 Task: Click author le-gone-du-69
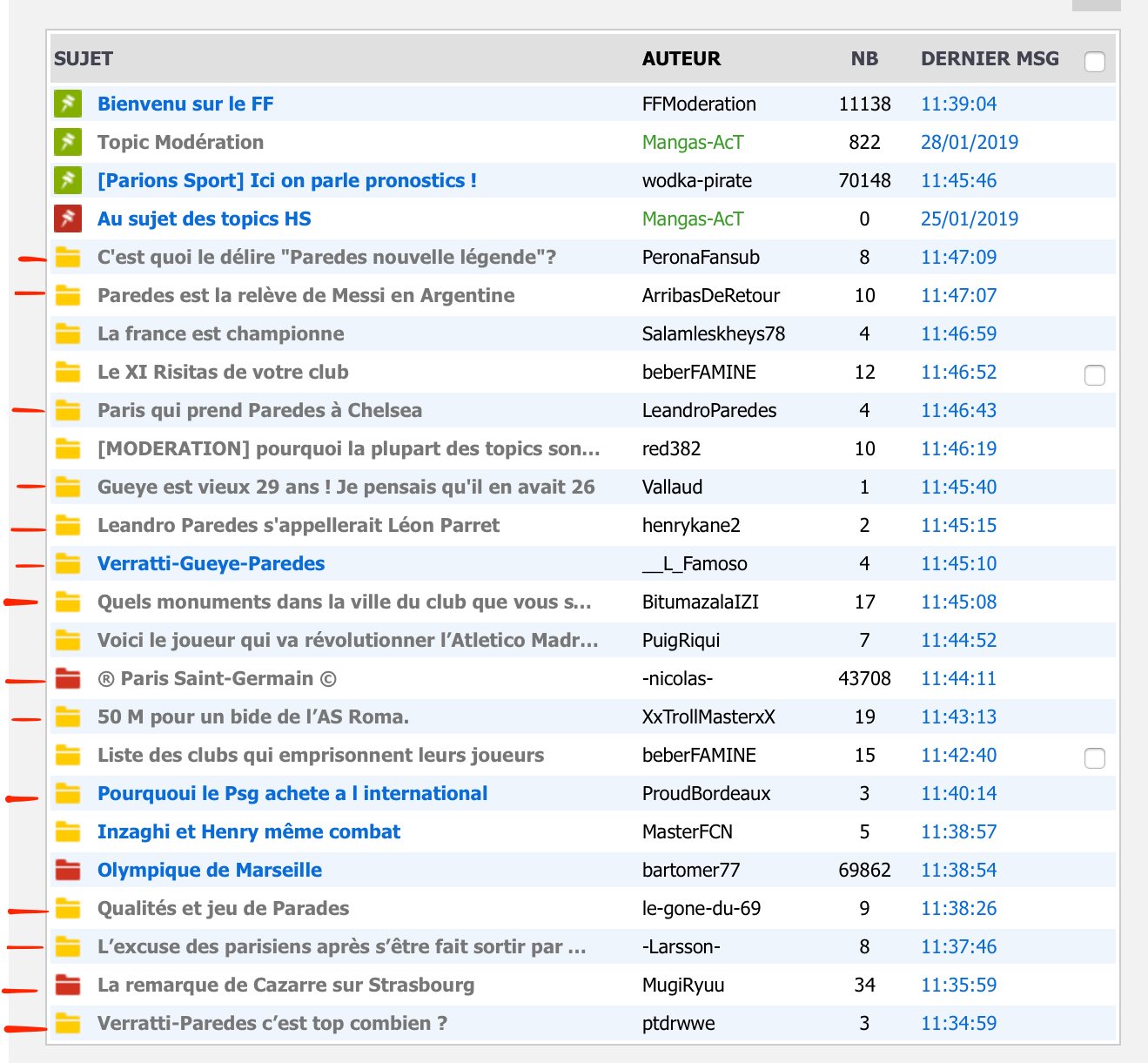[x=702, y=908]
